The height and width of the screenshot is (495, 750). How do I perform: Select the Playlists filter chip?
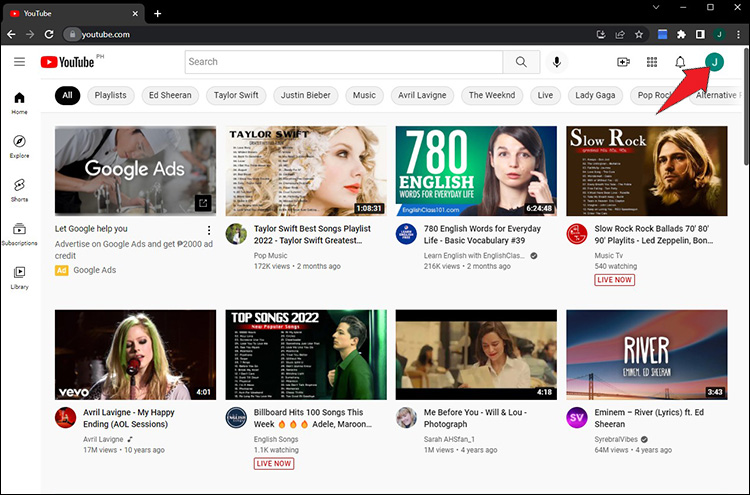[x=110, y=96]
